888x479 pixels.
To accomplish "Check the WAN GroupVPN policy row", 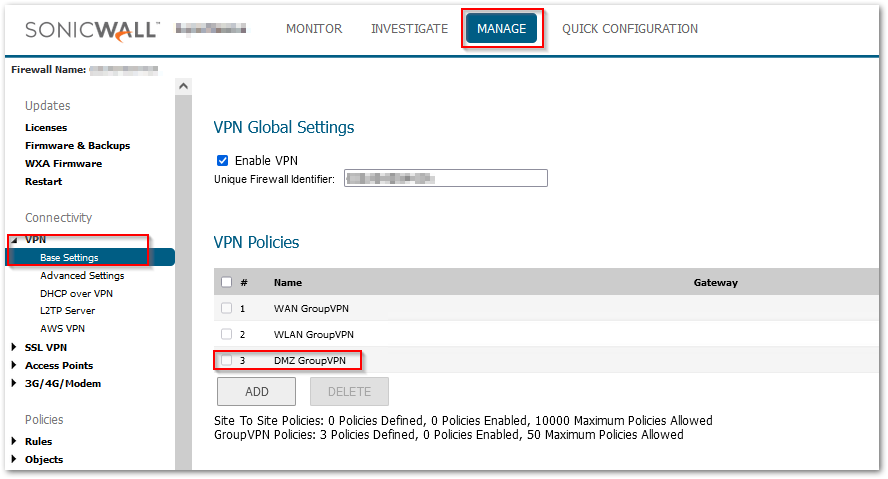I will click(226, 308).
